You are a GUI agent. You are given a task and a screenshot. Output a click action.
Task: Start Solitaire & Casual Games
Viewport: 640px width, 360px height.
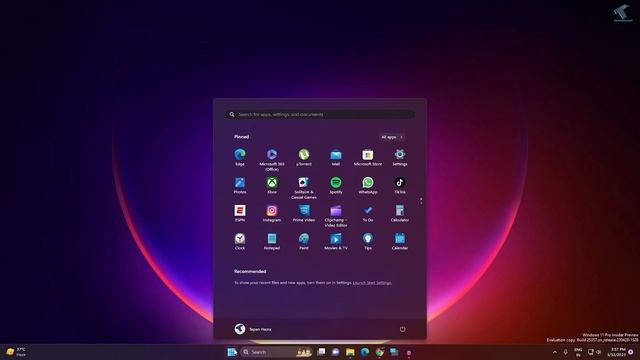coord(304,187)
